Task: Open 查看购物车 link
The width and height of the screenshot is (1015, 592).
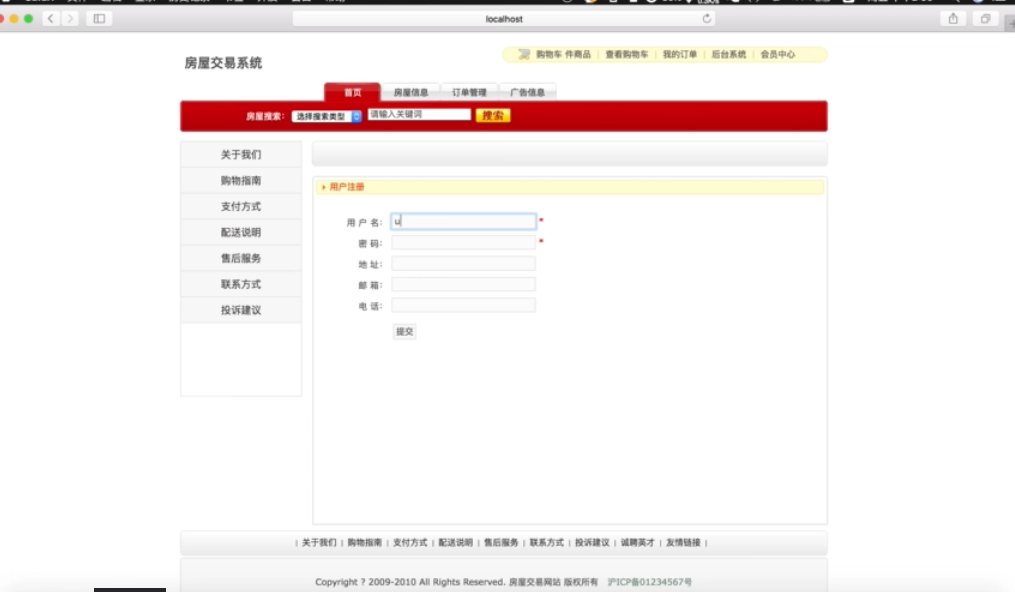Action: tap(627, 54)
